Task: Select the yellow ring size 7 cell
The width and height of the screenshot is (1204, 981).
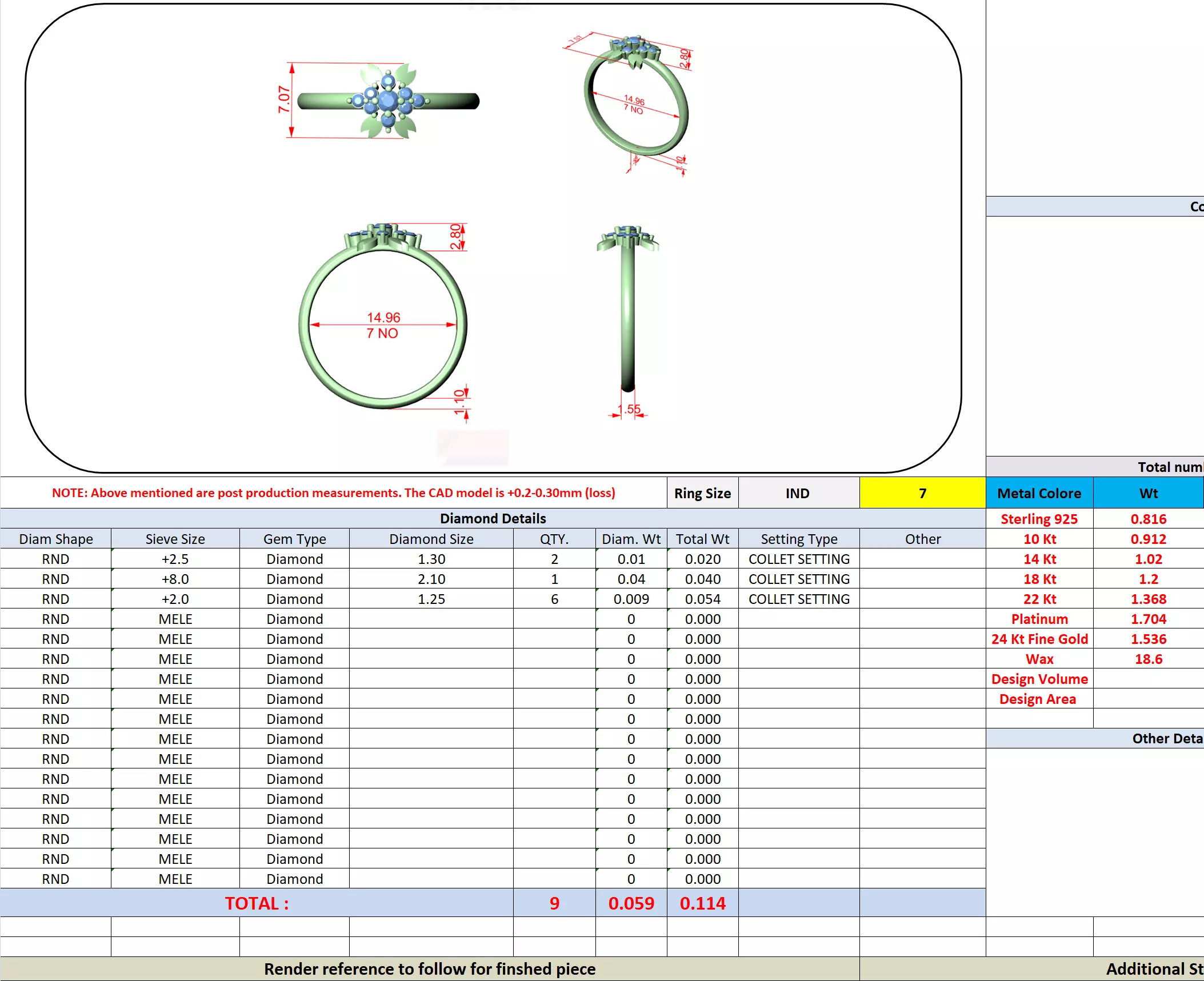Action: click(x=922, y=493)
